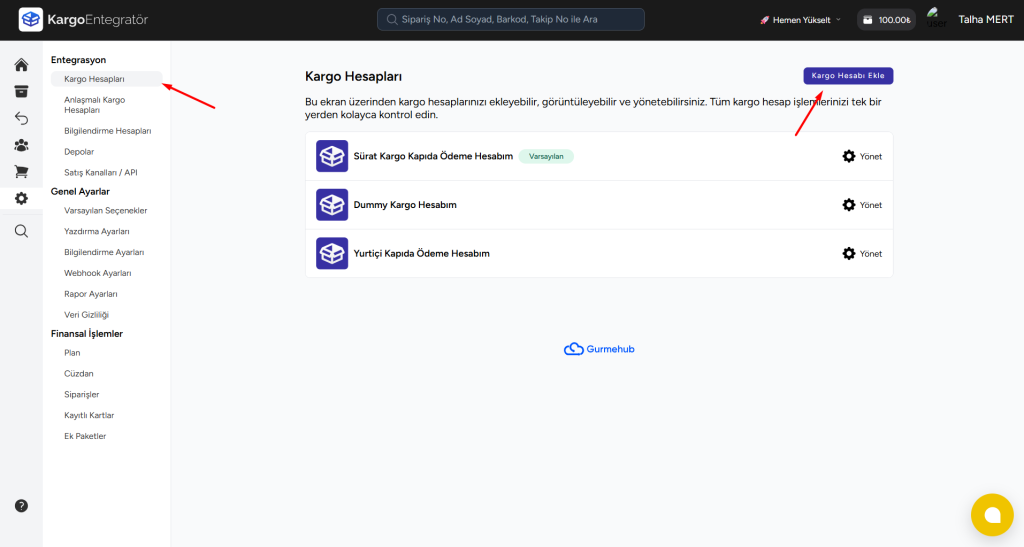Click the KargoEntegratör logo
The width and height of the screenshot is (1024, 547).
point(84,19)
